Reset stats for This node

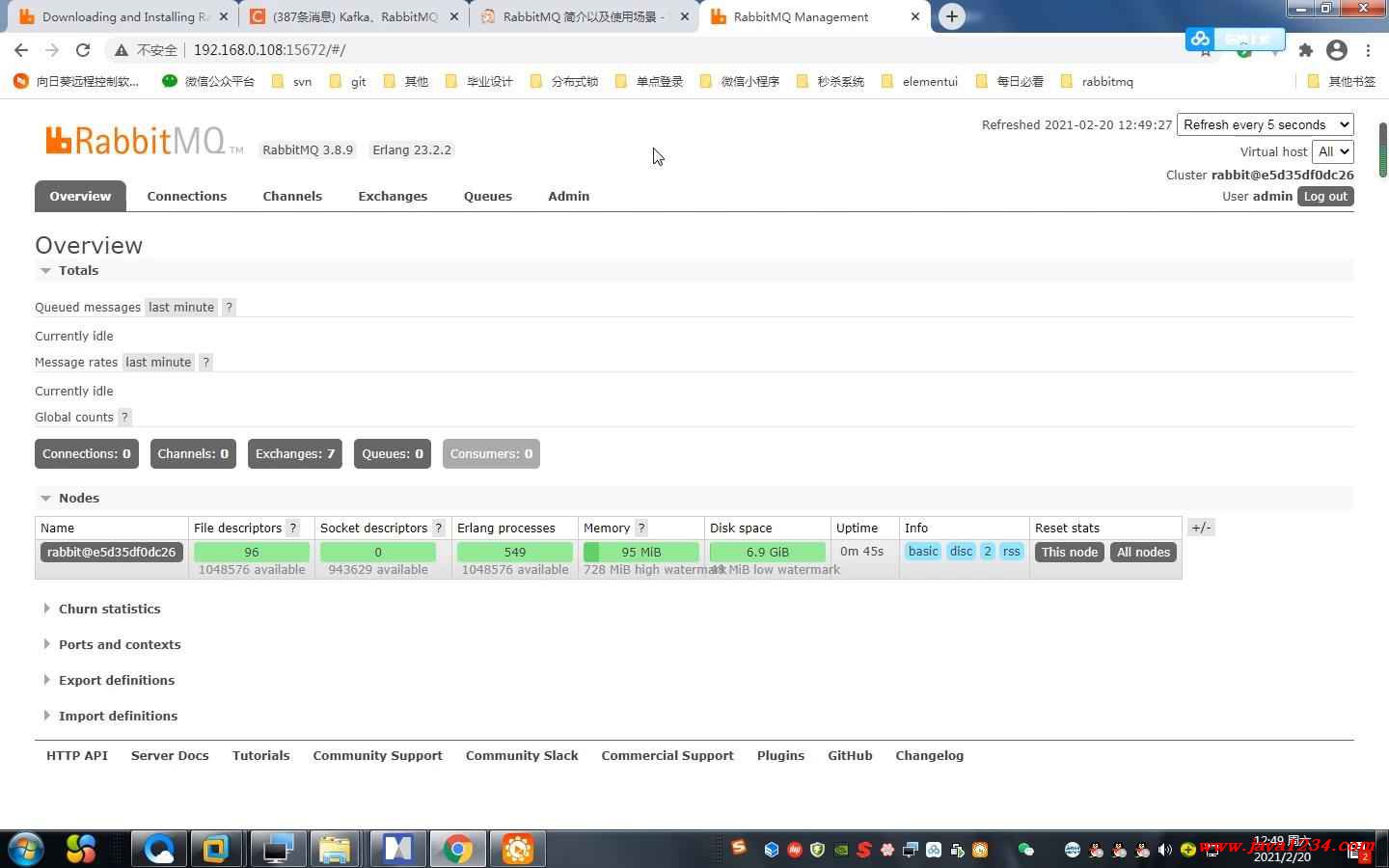[x=1070, y=553]
